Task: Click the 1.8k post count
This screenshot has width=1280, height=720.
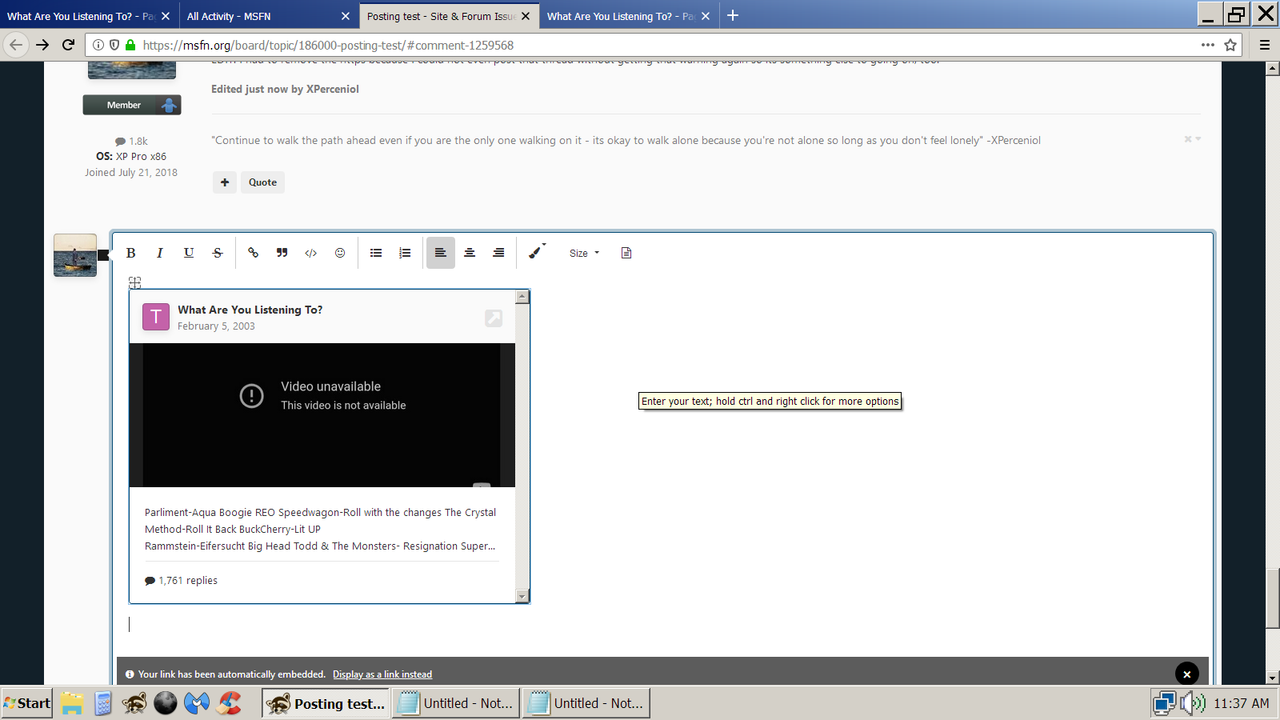Action: (131, 141)
